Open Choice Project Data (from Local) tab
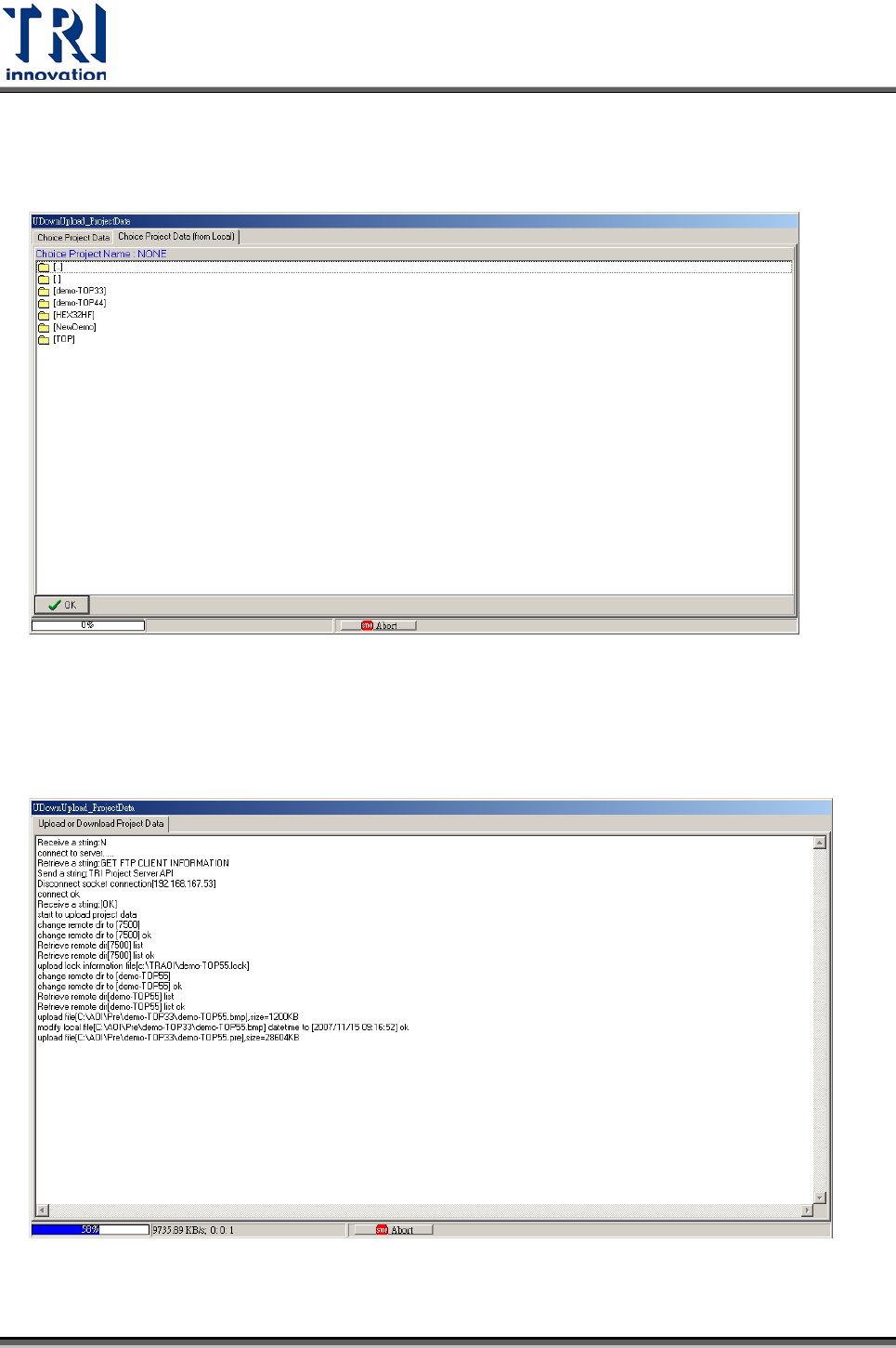896x1348 pixels. click(176, 236)
